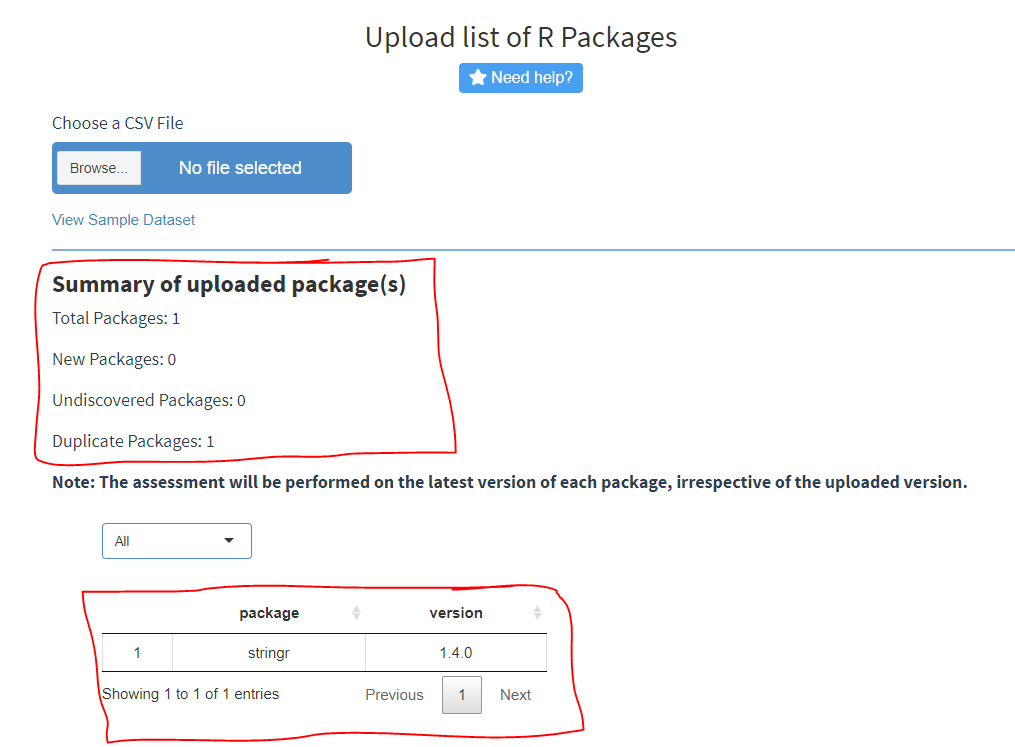Select page 1 in the pagination bar
Screen dimensions: 1015x747
(461, 694)
